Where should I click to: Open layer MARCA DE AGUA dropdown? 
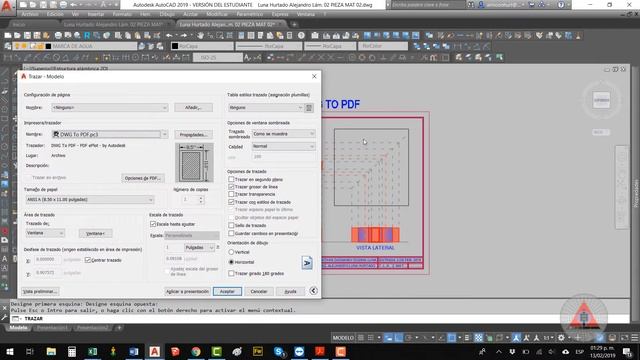[75, 46]
